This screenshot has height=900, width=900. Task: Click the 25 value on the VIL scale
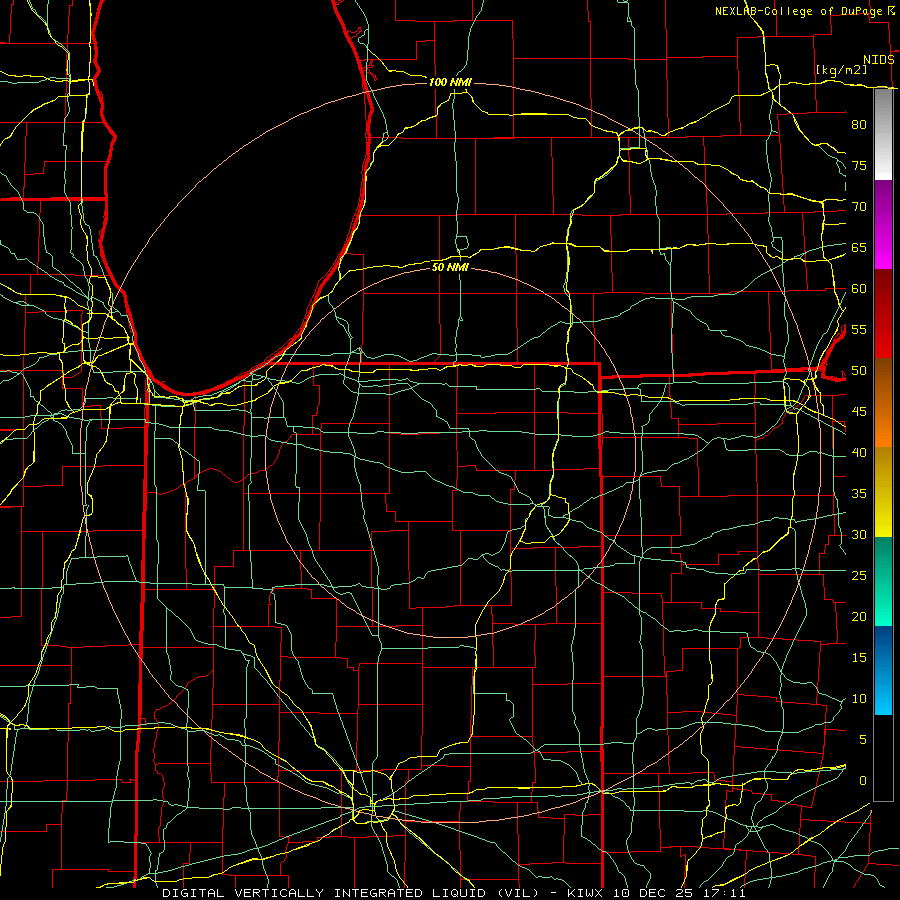[x=859, y=575]
